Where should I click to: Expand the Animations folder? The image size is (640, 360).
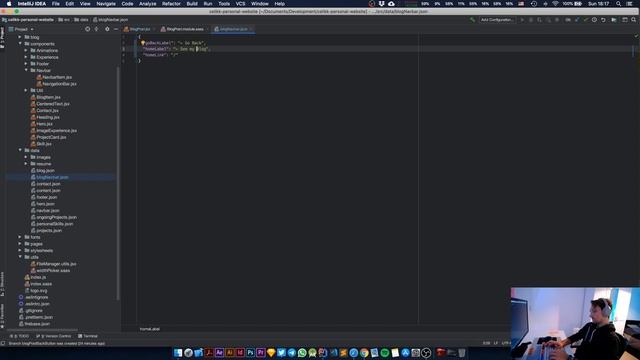(26, 51)
